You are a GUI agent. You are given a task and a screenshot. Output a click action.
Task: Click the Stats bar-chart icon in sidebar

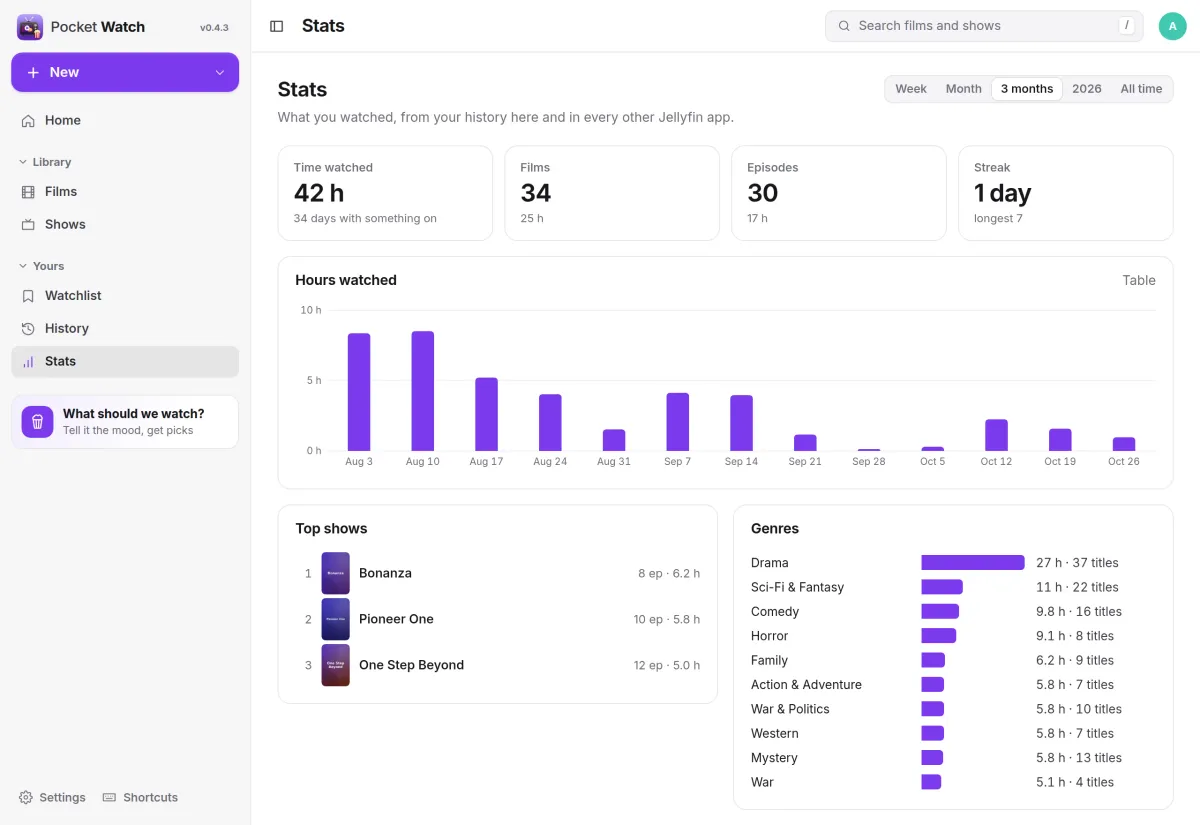(28, 361)
